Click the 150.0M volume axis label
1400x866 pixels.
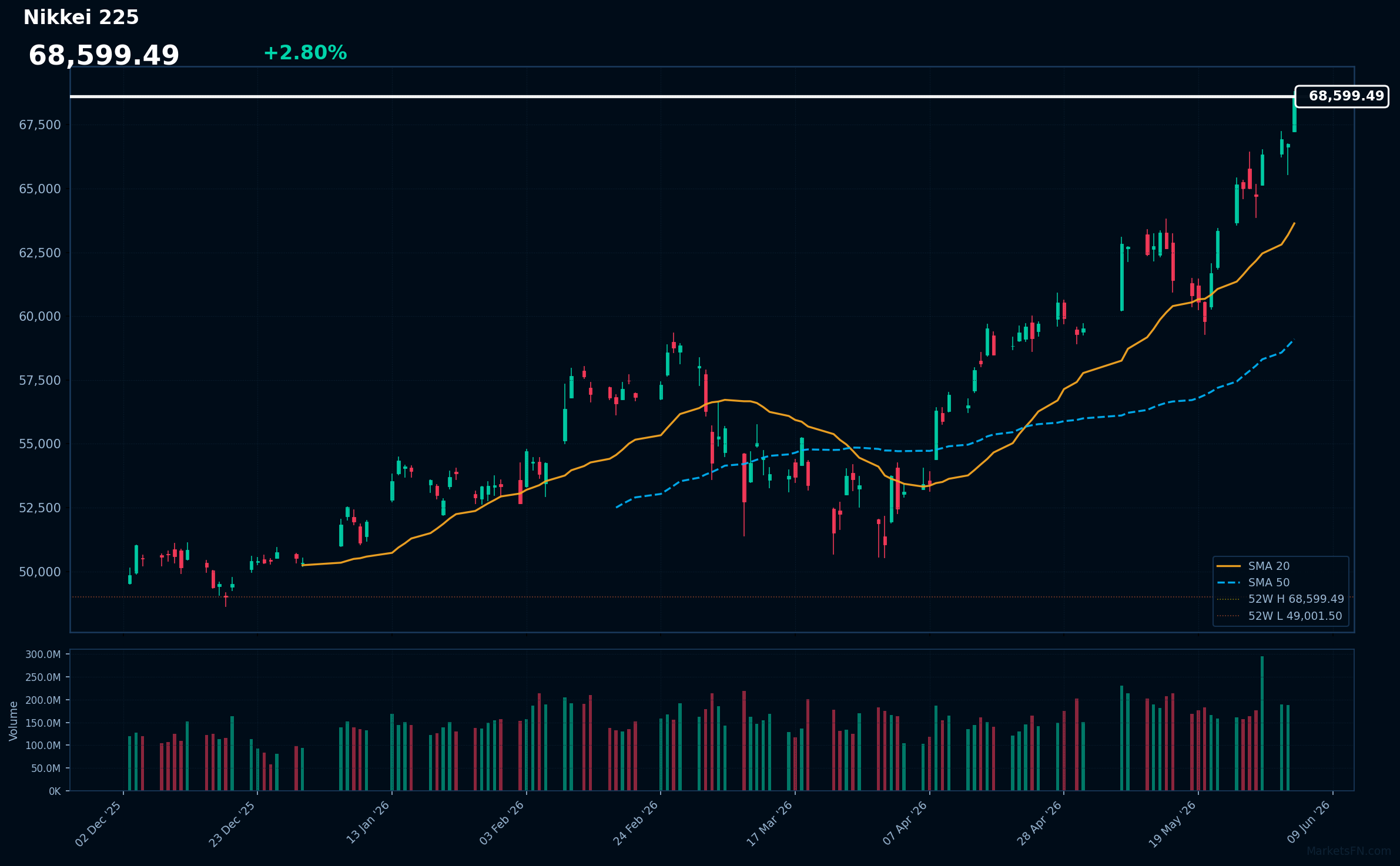43,723
